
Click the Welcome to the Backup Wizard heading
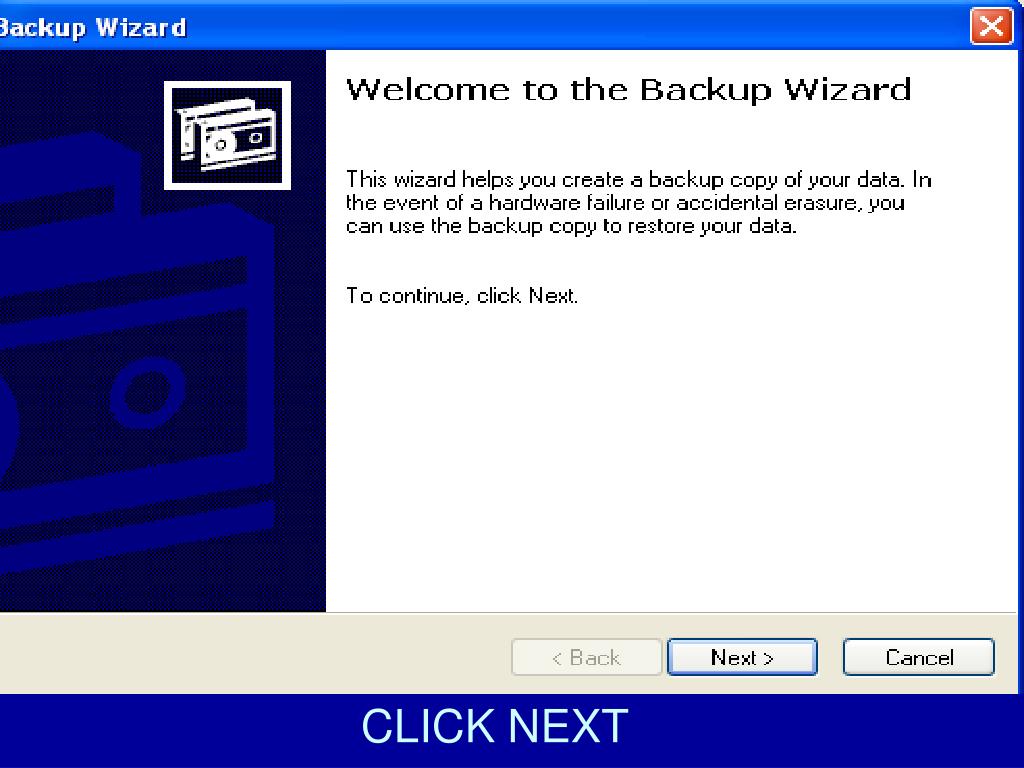coord(628,89)
